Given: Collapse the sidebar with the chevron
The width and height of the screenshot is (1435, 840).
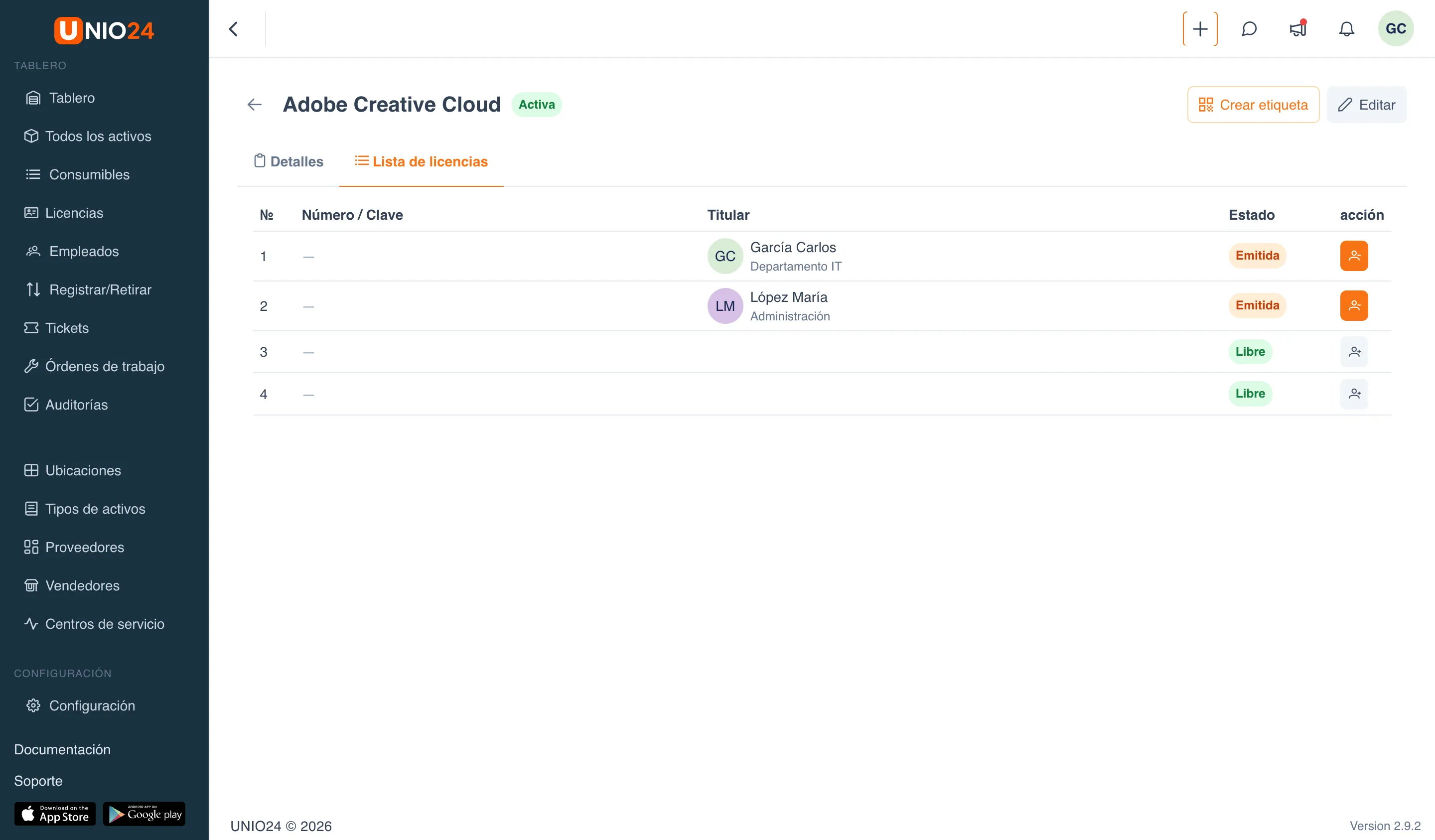Looking at the screenshot, I should pos(234,29).
